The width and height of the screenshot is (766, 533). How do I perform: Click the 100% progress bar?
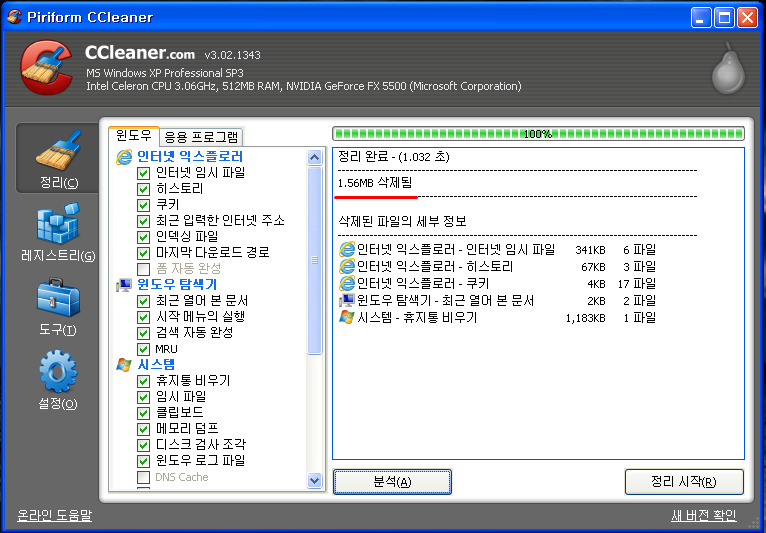(538, 133)
